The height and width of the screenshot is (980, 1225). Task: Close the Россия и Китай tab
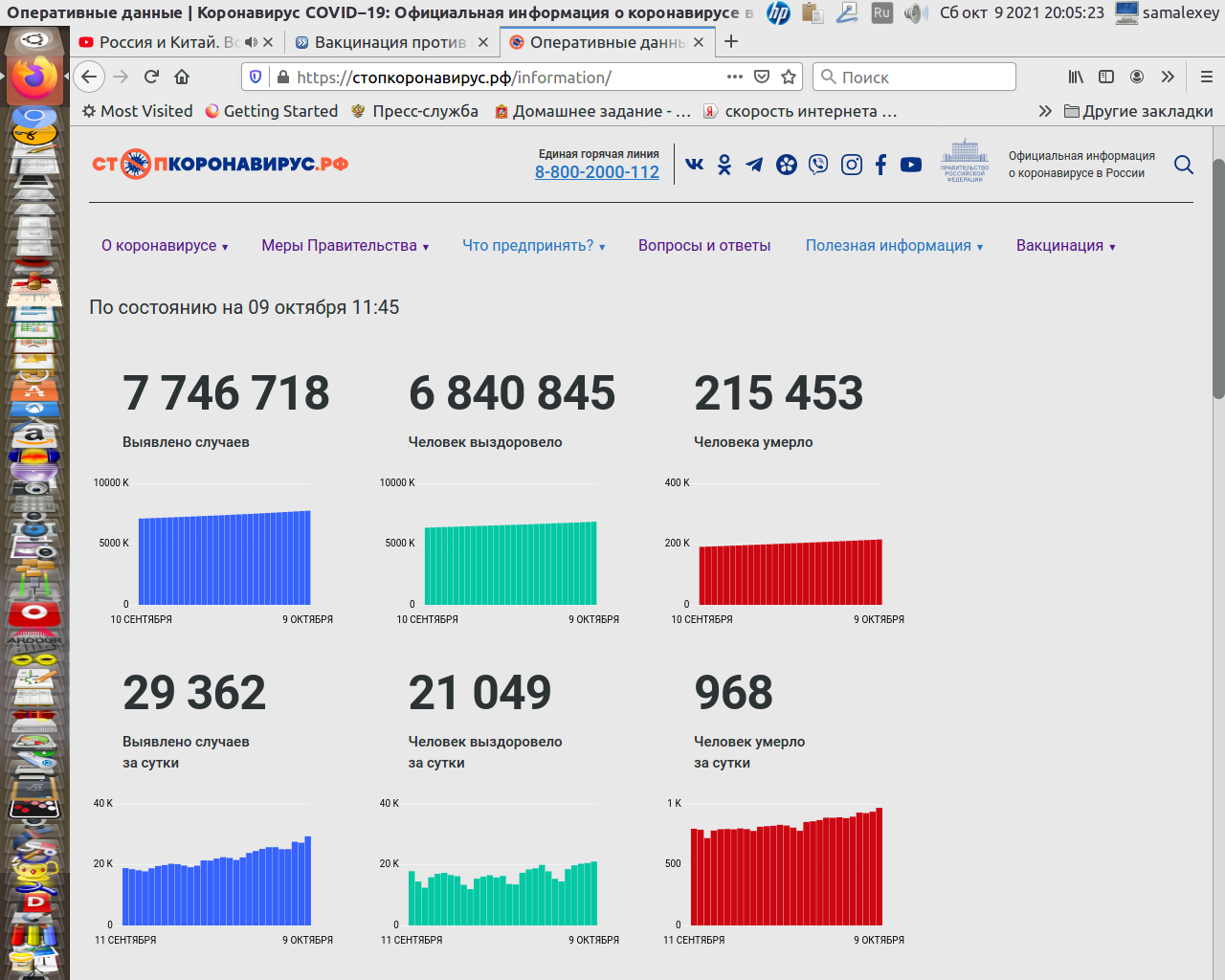(x=268, y=42)
